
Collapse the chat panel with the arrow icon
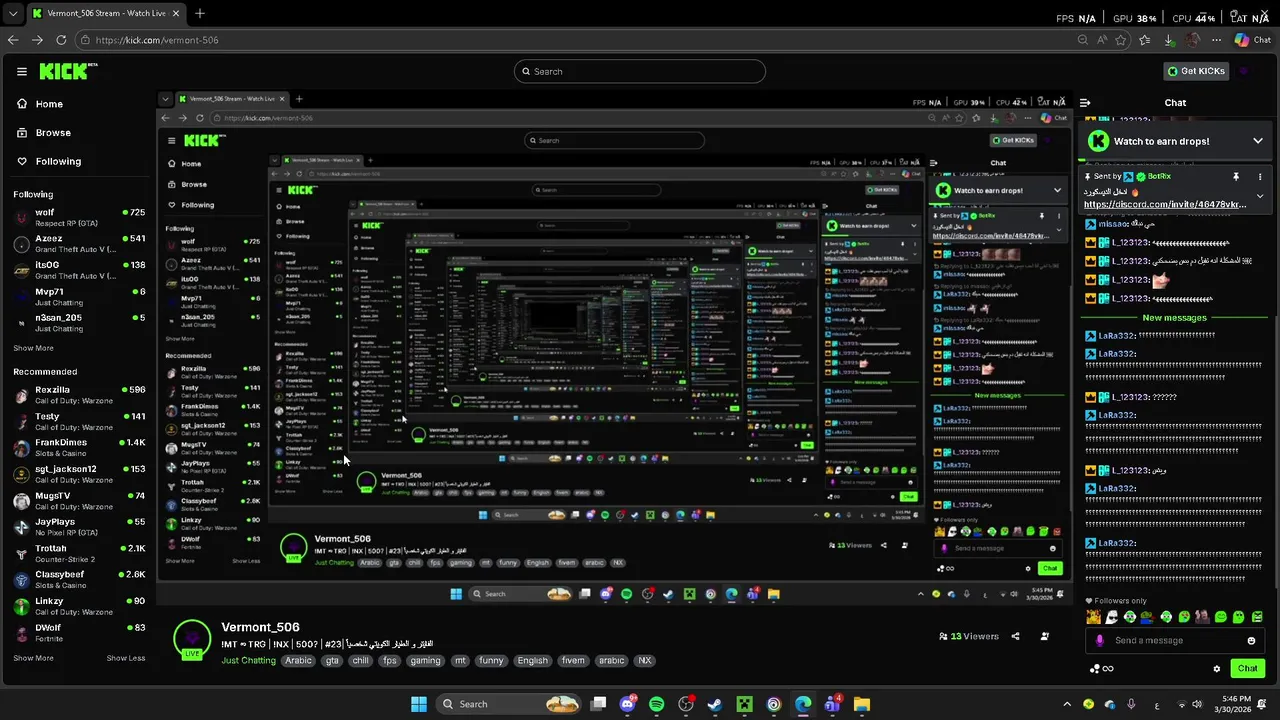click(x=1085, y=102)
